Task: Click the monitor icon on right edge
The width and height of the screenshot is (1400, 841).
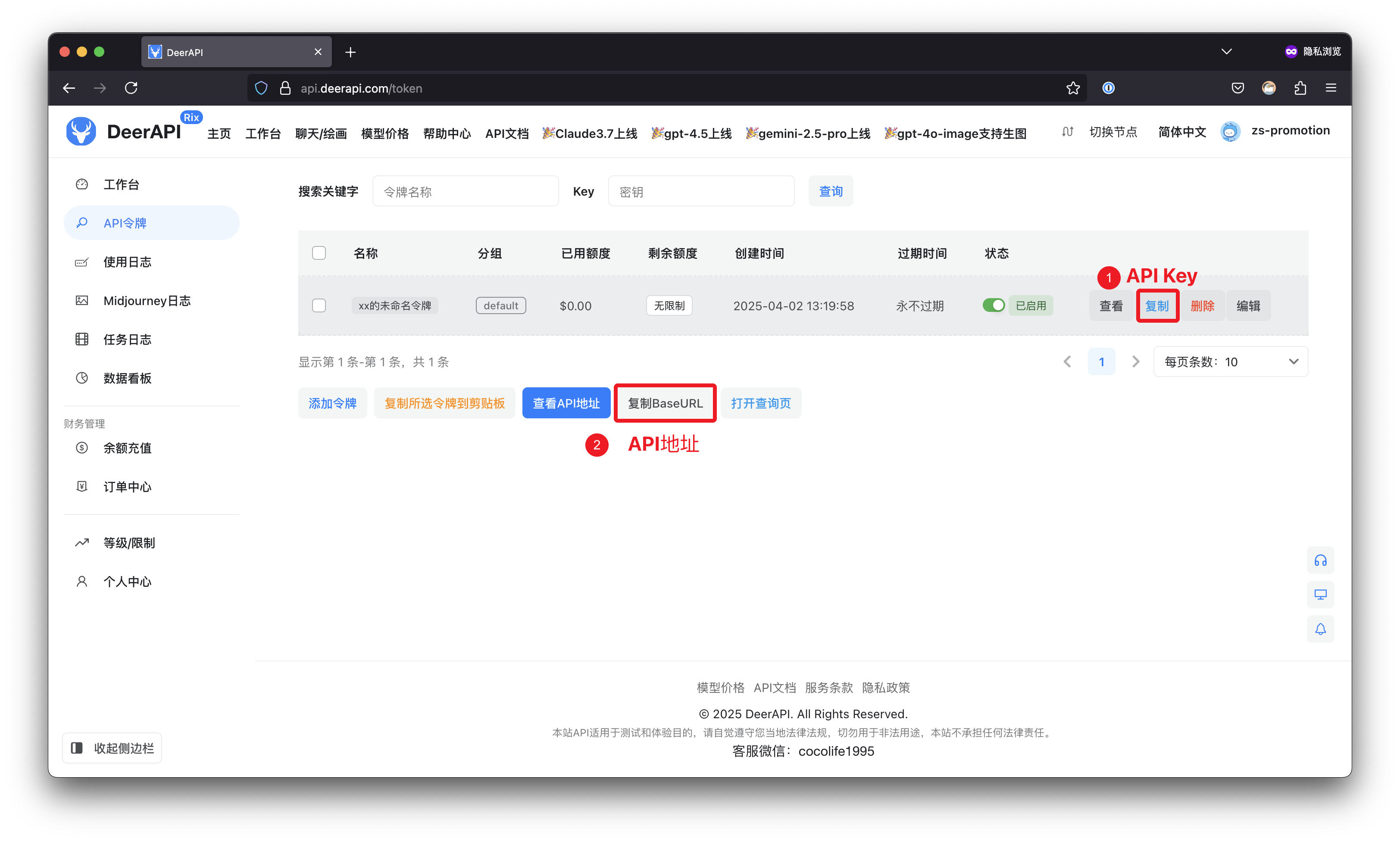Action: point(1320,595)
